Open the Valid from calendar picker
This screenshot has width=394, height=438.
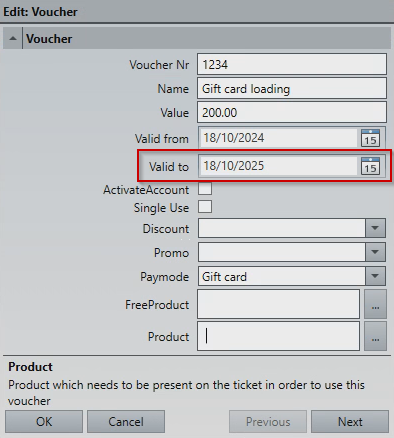point(370,138)
